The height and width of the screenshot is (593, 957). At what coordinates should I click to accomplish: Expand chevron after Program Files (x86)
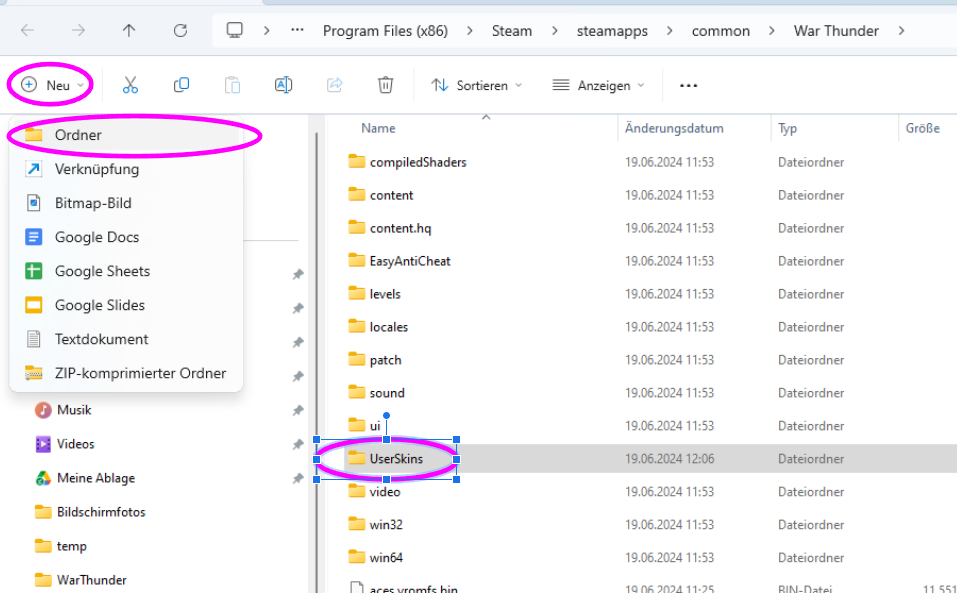pyautogui.click(x=469, y=31)
